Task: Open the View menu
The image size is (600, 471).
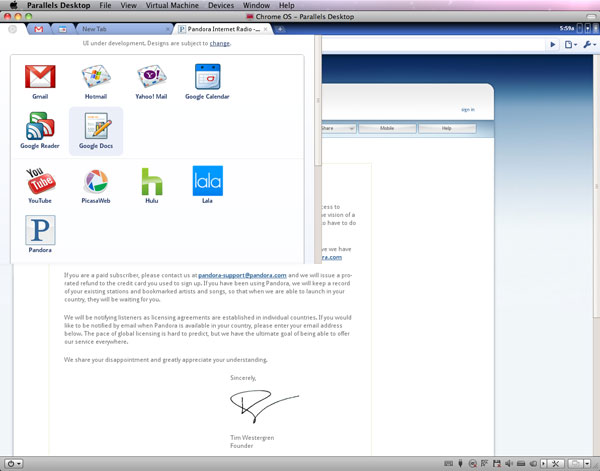Action: [x=129, y=5]
